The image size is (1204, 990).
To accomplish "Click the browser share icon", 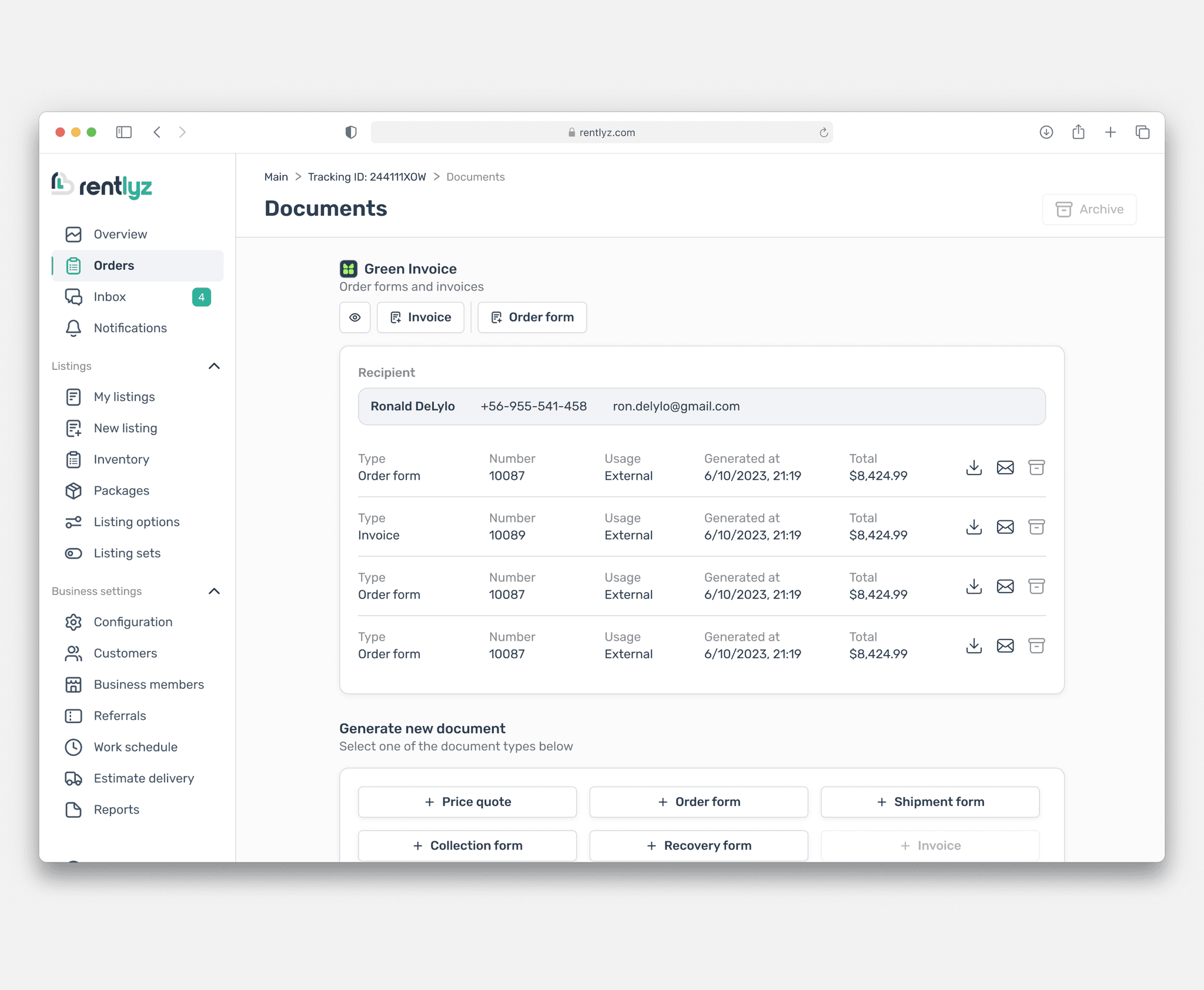I will point(1078,132).
